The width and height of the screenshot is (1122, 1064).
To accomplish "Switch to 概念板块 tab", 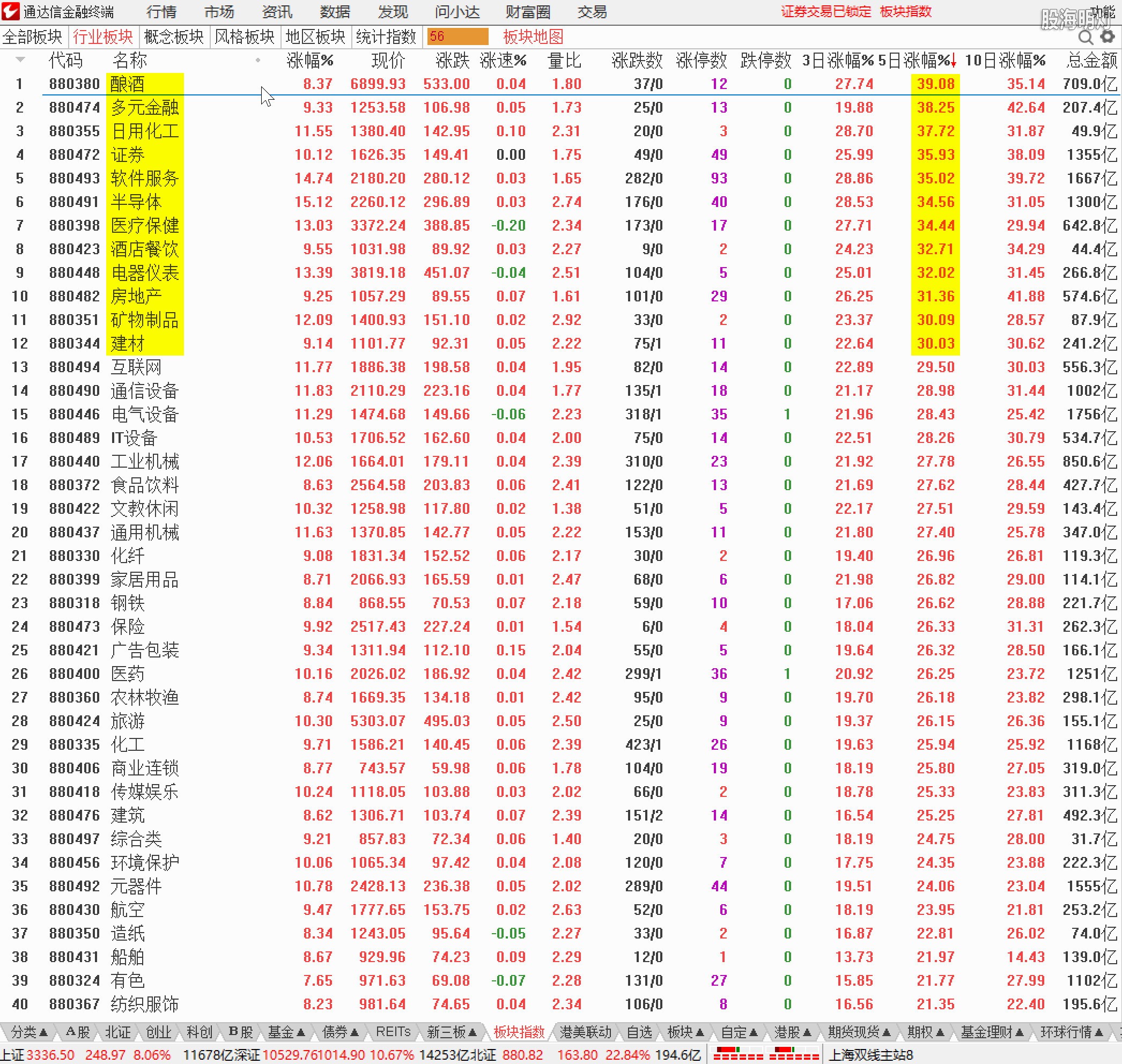I will pyautogui.click(x=174, y=37).
